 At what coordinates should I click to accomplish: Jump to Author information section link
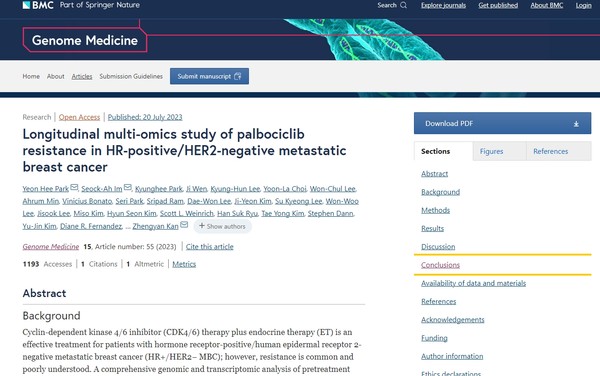coord(452,356)
